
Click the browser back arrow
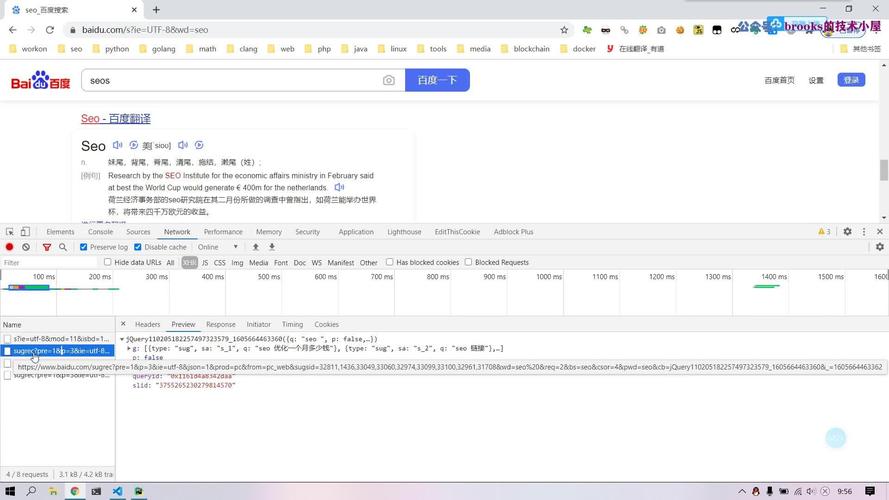12,30
